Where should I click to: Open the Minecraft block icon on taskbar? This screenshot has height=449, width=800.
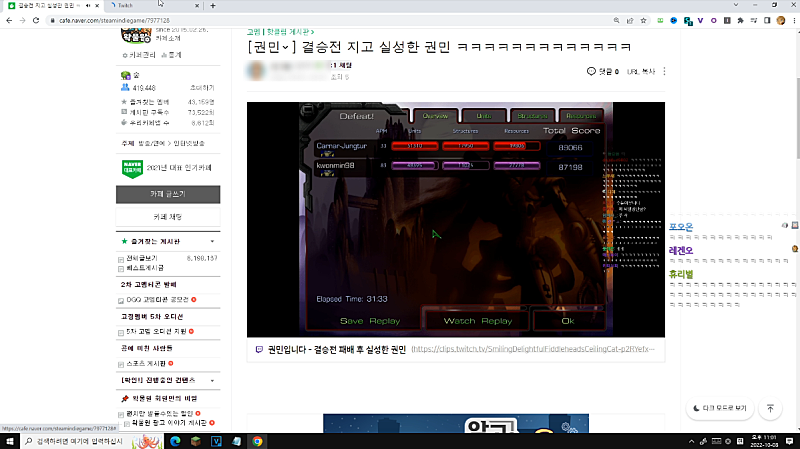pyautogui.click(x=195, y=441)
